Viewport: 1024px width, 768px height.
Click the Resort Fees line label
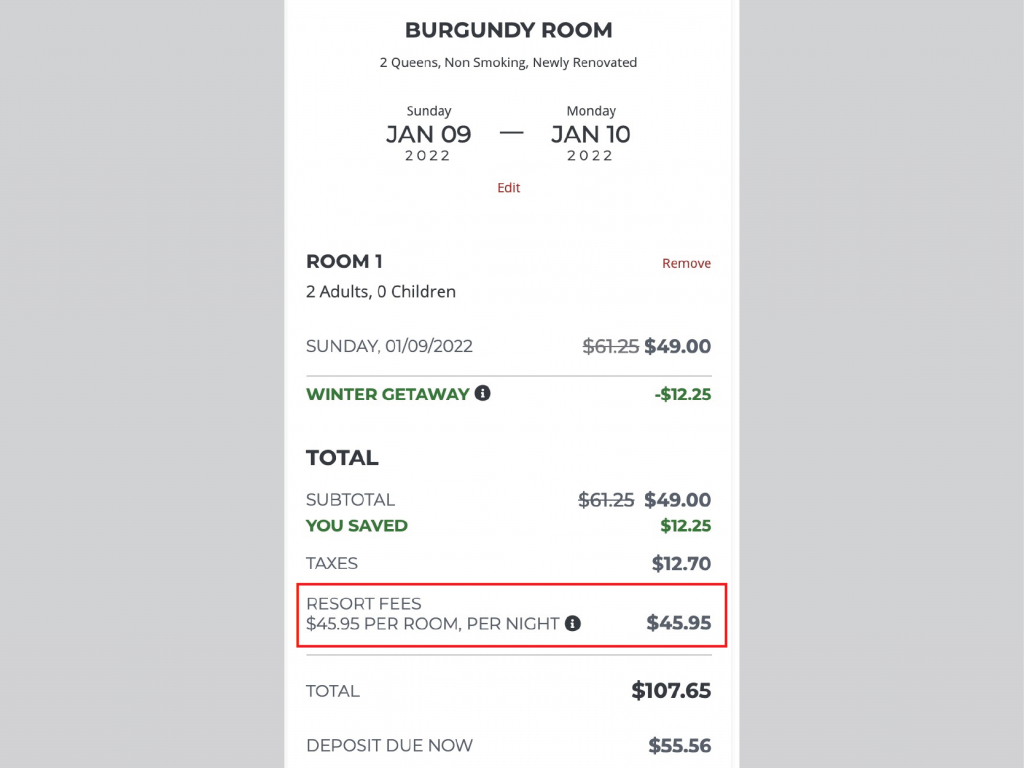(364, 603)
